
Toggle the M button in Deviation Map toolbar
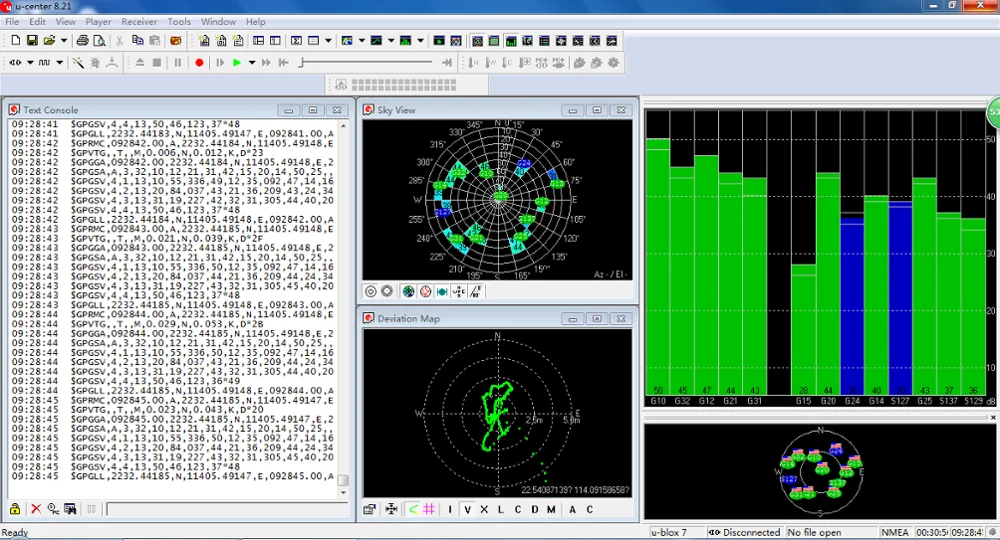click(550, 509)
